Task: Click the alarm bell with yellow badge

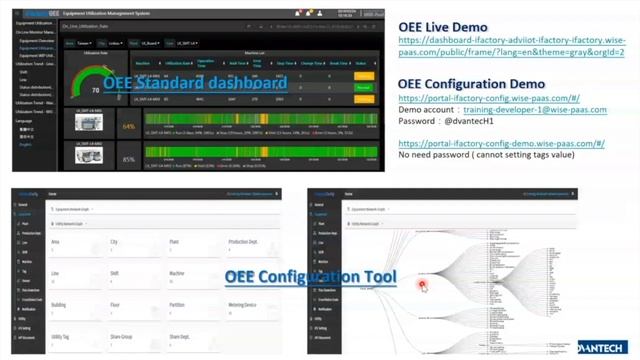Action: [309, 13]
